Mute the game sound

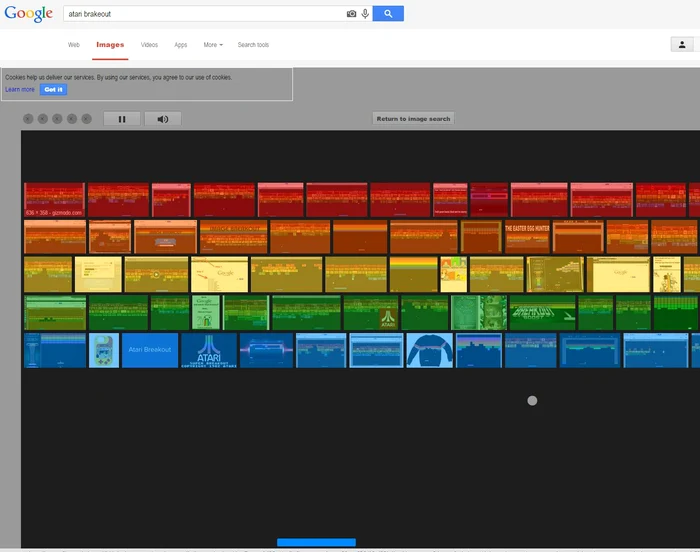pos(163,119)
